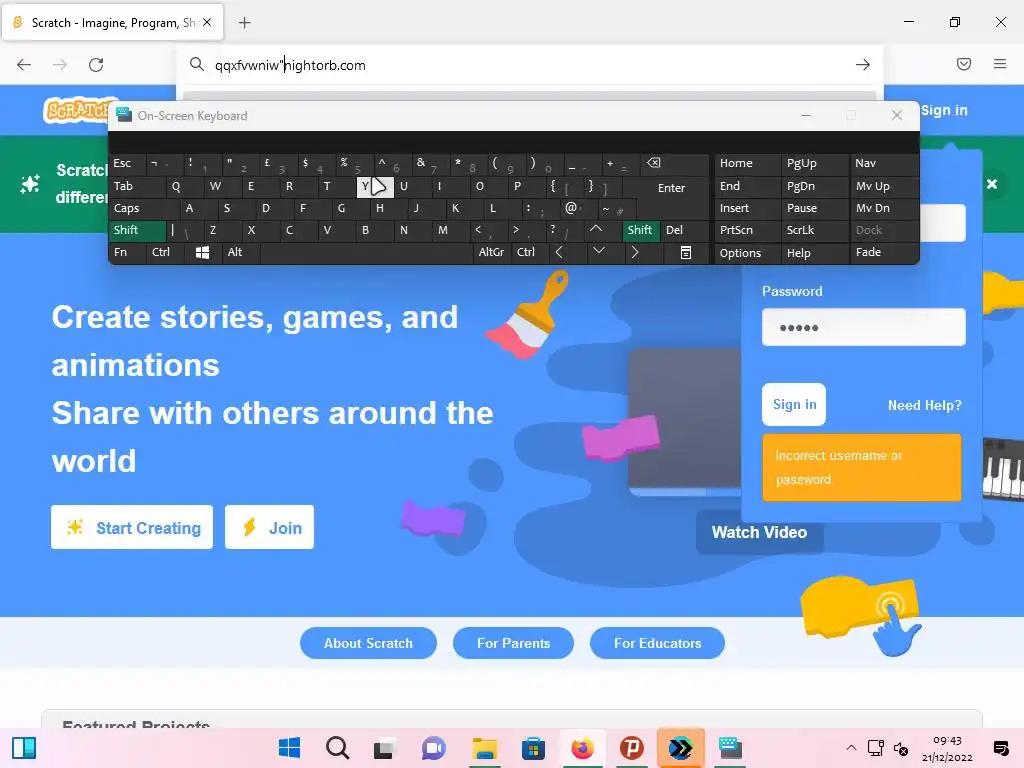Viewport: 1024px width, 768px height.
Task: Open Microsoft Store from taskbar
Action: click(533, 748)
